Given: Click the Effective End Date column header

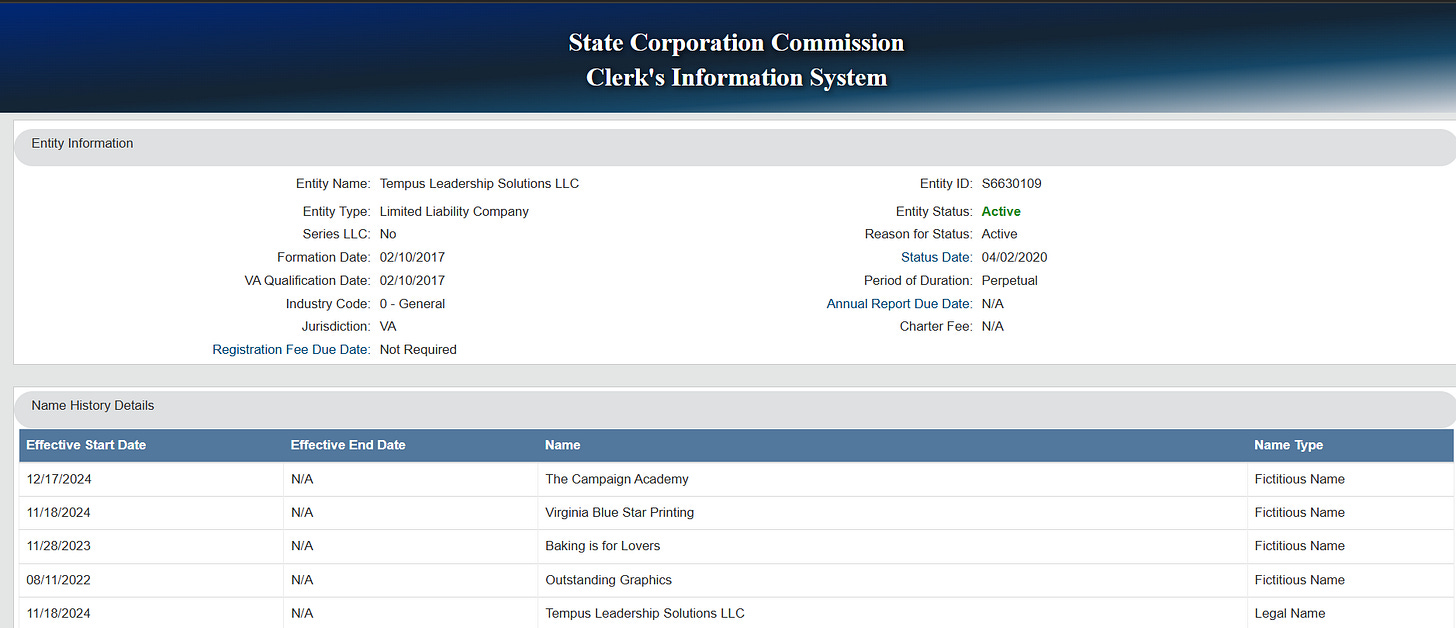Looking at the screenshot, I should tap(348, 445).
